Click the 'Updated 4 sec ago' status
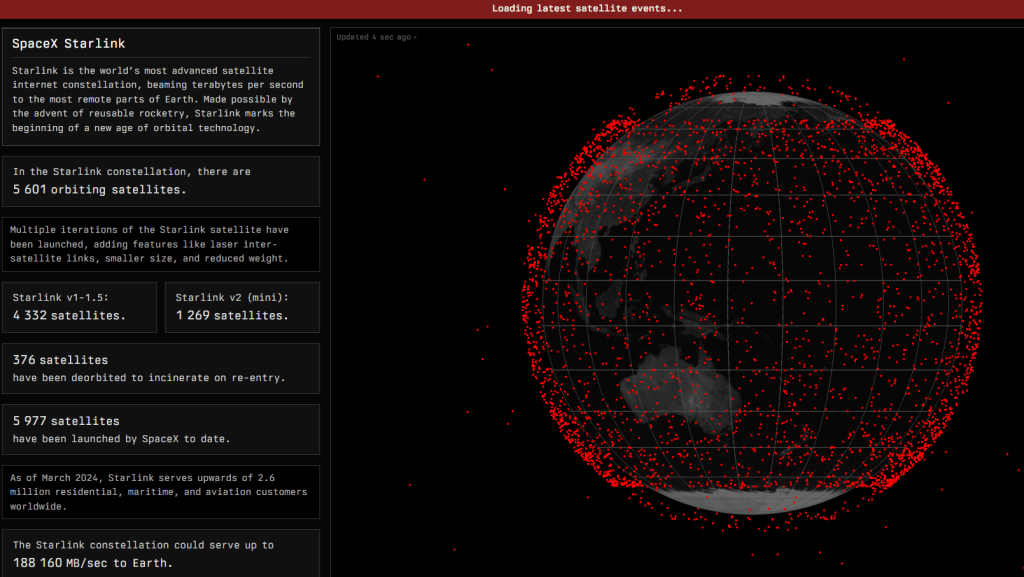The height and width of the screenshot is (577, 1024). (373, 37)
